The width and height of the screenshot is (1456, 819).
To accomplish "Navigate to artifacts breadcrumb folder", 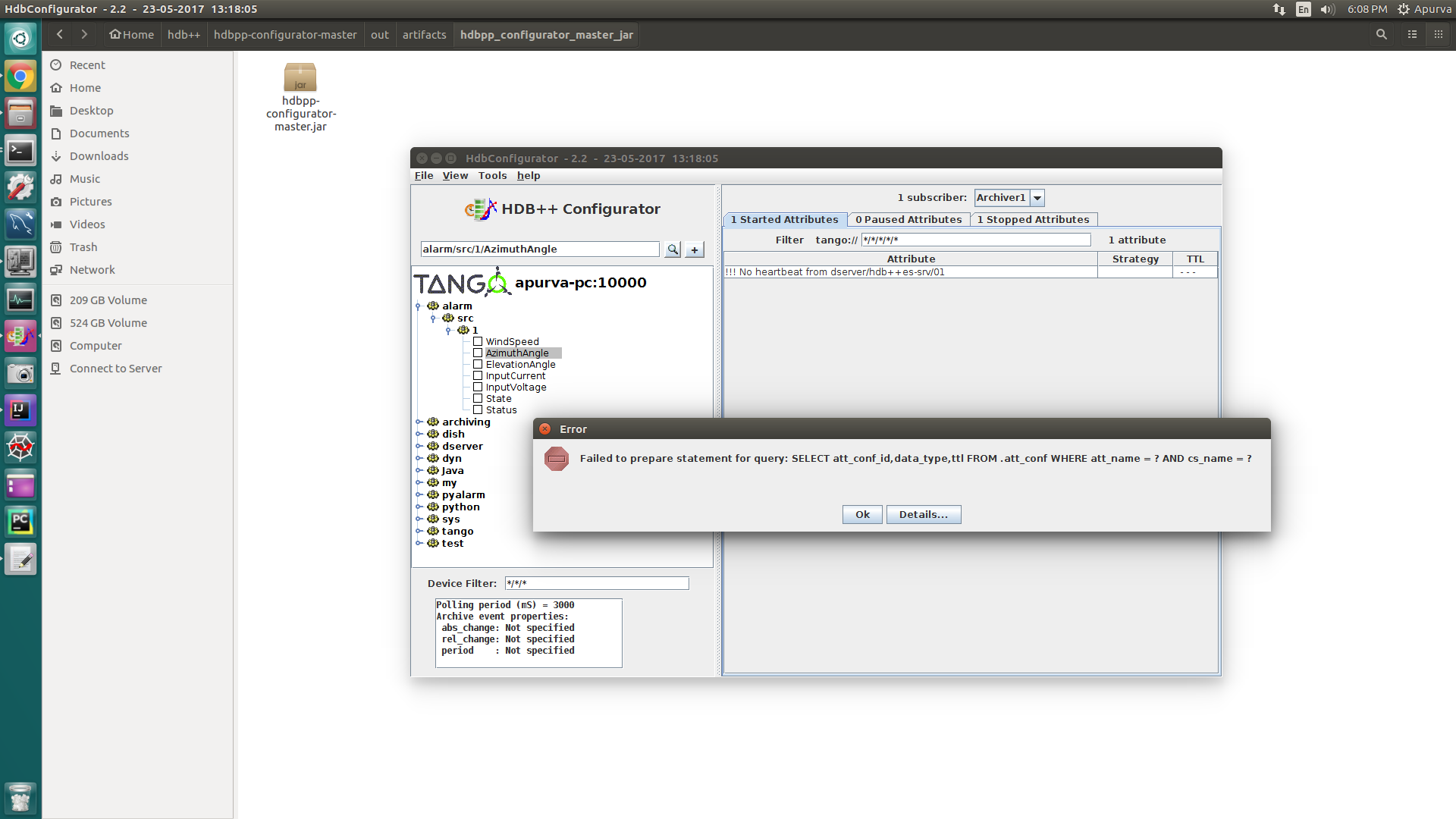I will [424, 34].
